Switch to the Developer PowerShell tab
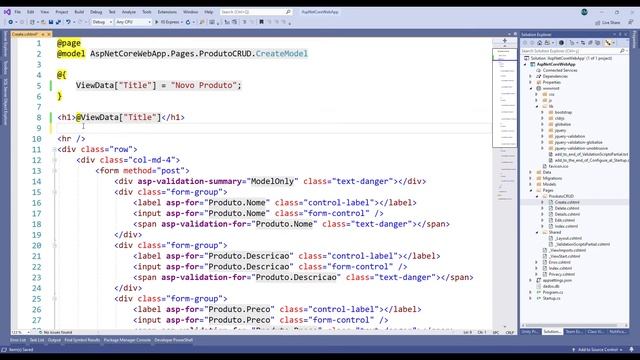 click(173, 340)
